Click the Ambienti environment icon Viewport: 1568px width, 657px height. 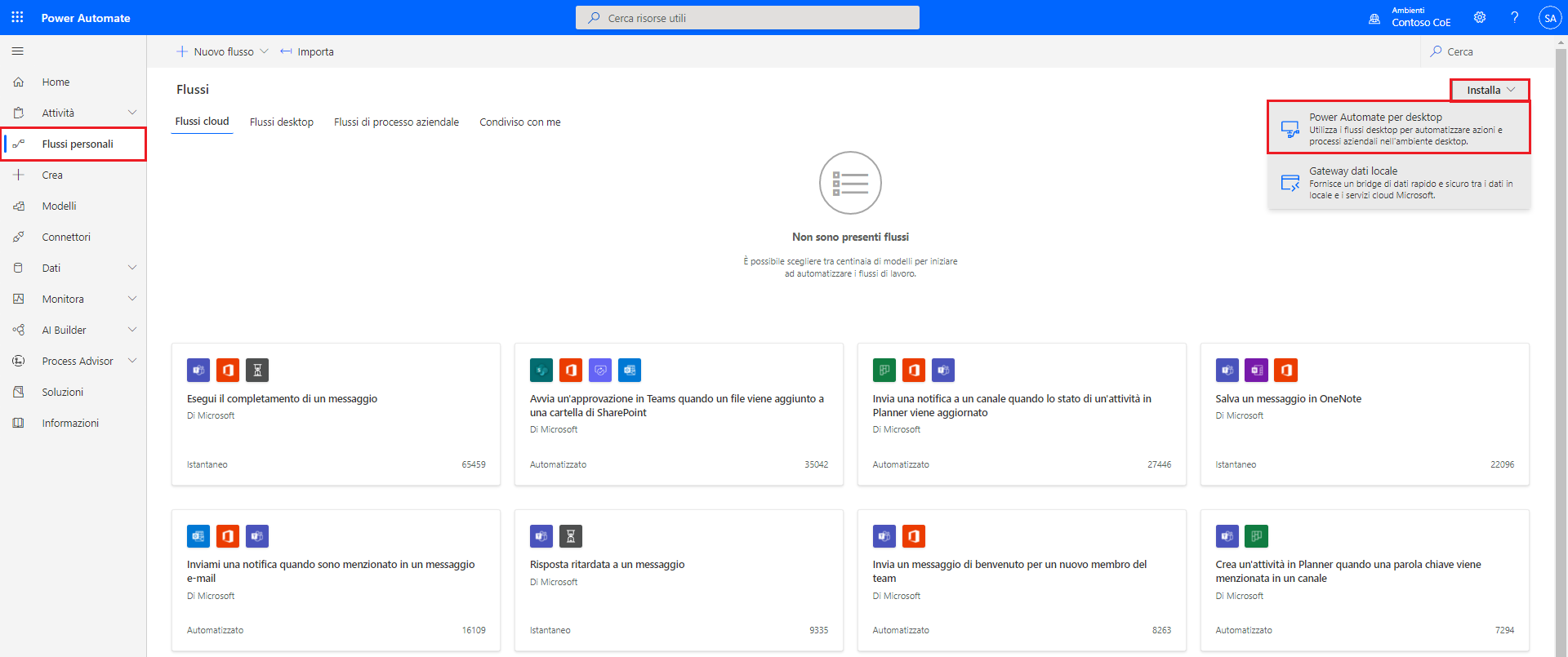tap(1374, 18)
